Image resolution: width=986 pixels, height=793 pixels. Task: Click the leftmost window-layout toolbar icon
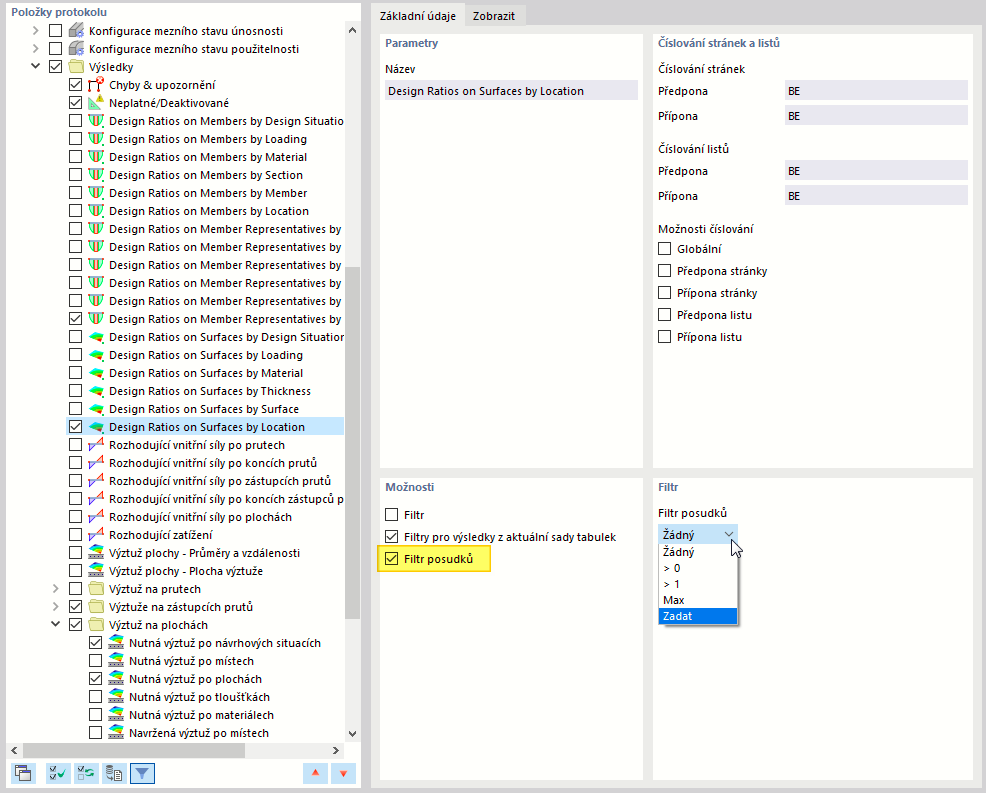click(x=23, y=773)
